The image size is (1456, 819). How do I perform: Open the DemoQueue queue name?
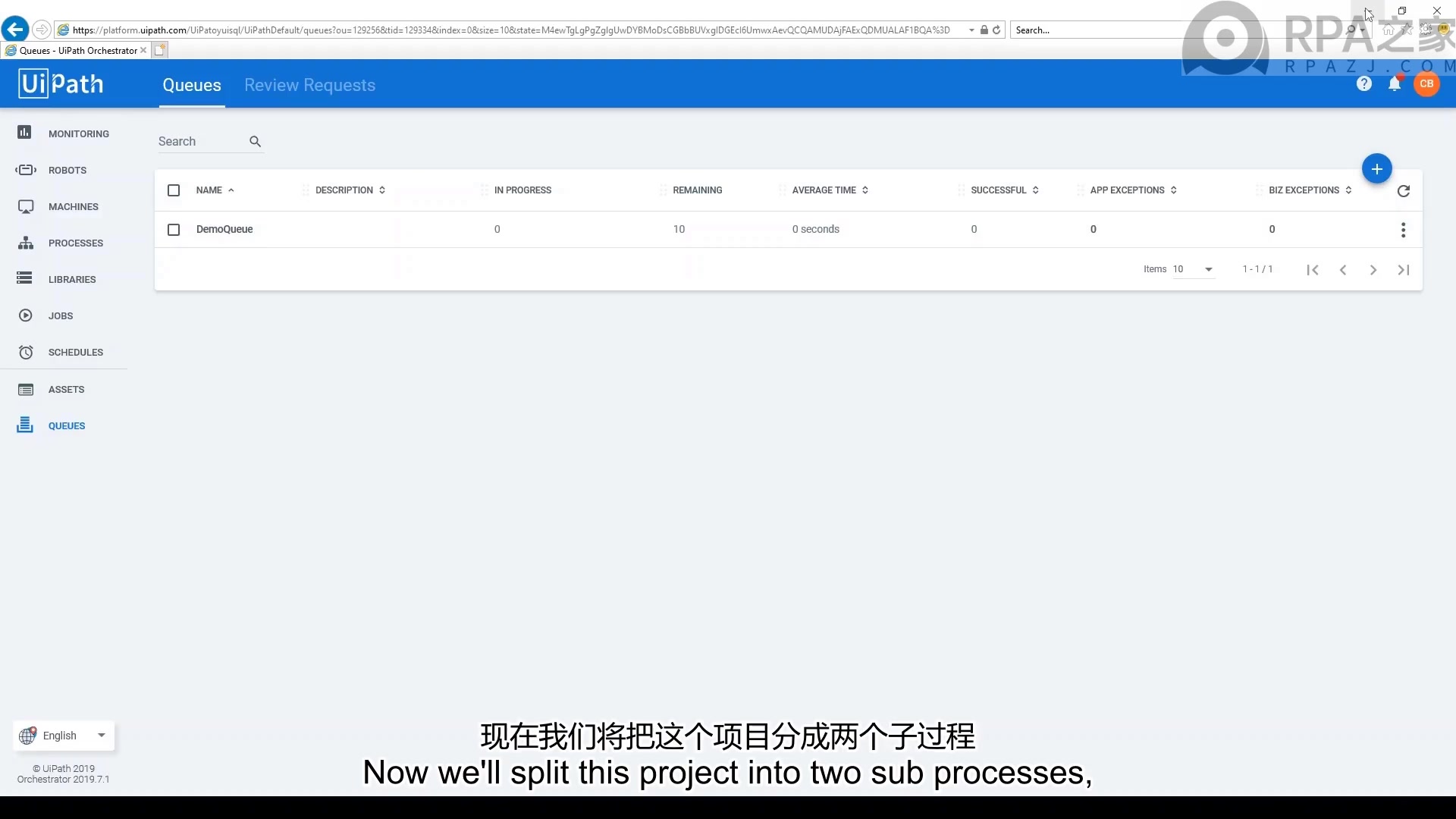(x=224, y=229)
